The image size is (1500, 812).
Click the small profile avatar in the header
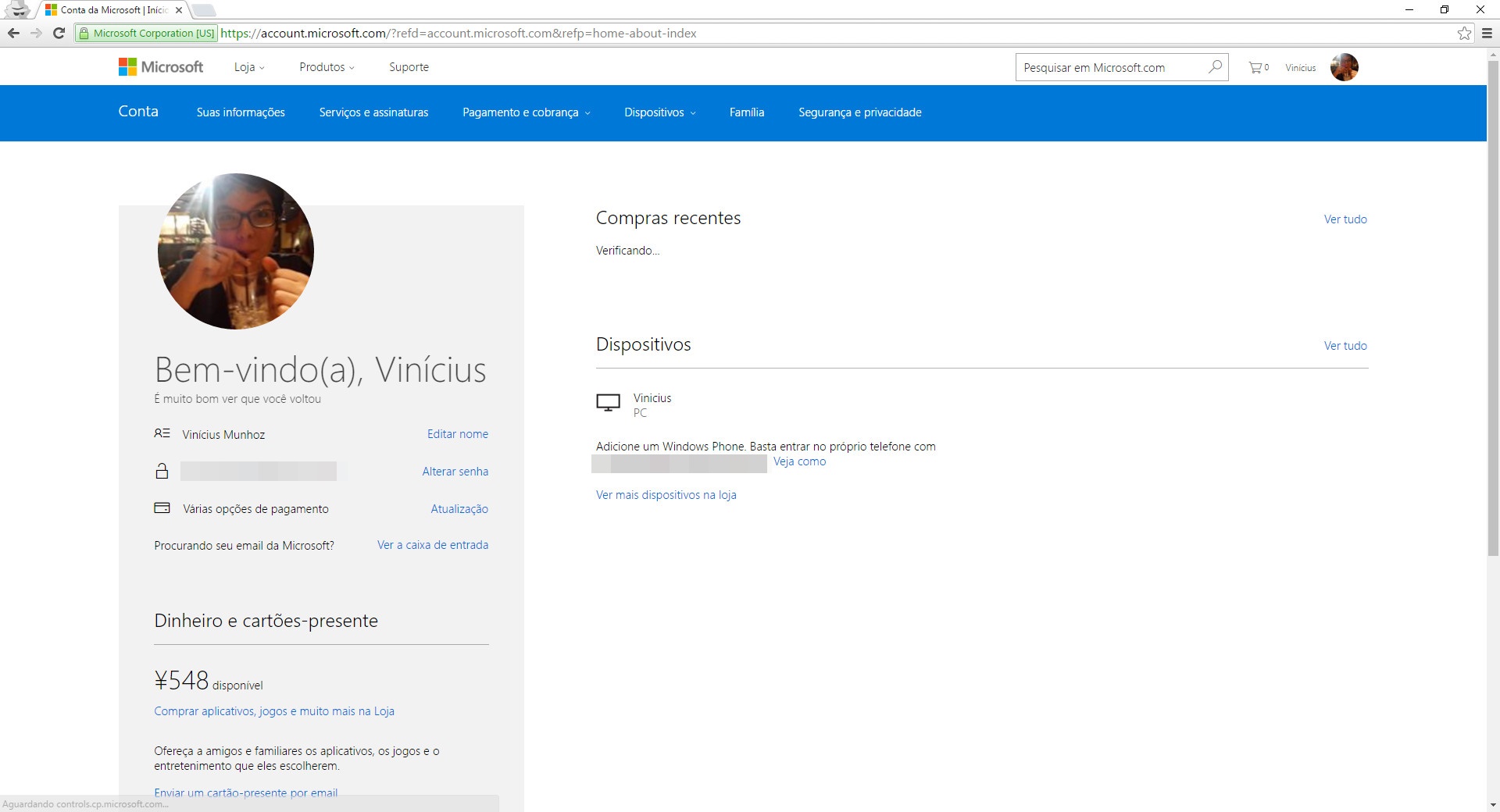click(1345, 67)
